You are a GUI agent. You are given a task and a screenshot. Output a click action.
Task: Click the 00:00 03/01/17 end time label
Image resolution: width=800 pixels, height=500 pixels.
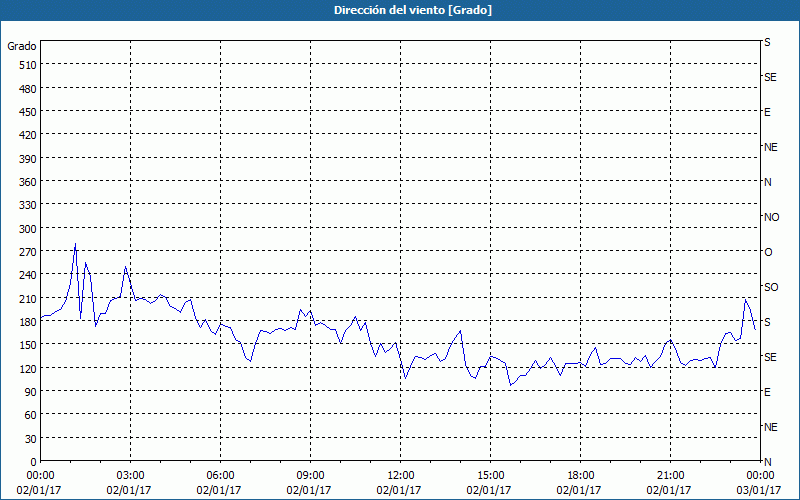759,483
